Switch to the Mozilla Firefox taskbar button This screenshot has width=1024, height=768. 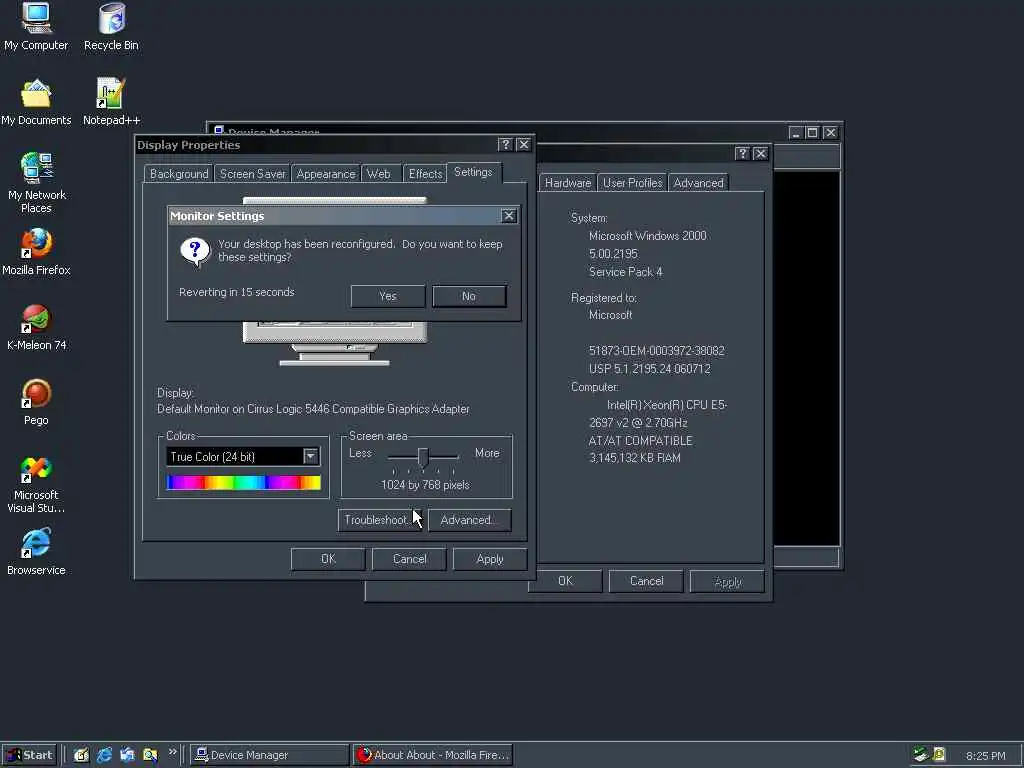tap(433, 755)
